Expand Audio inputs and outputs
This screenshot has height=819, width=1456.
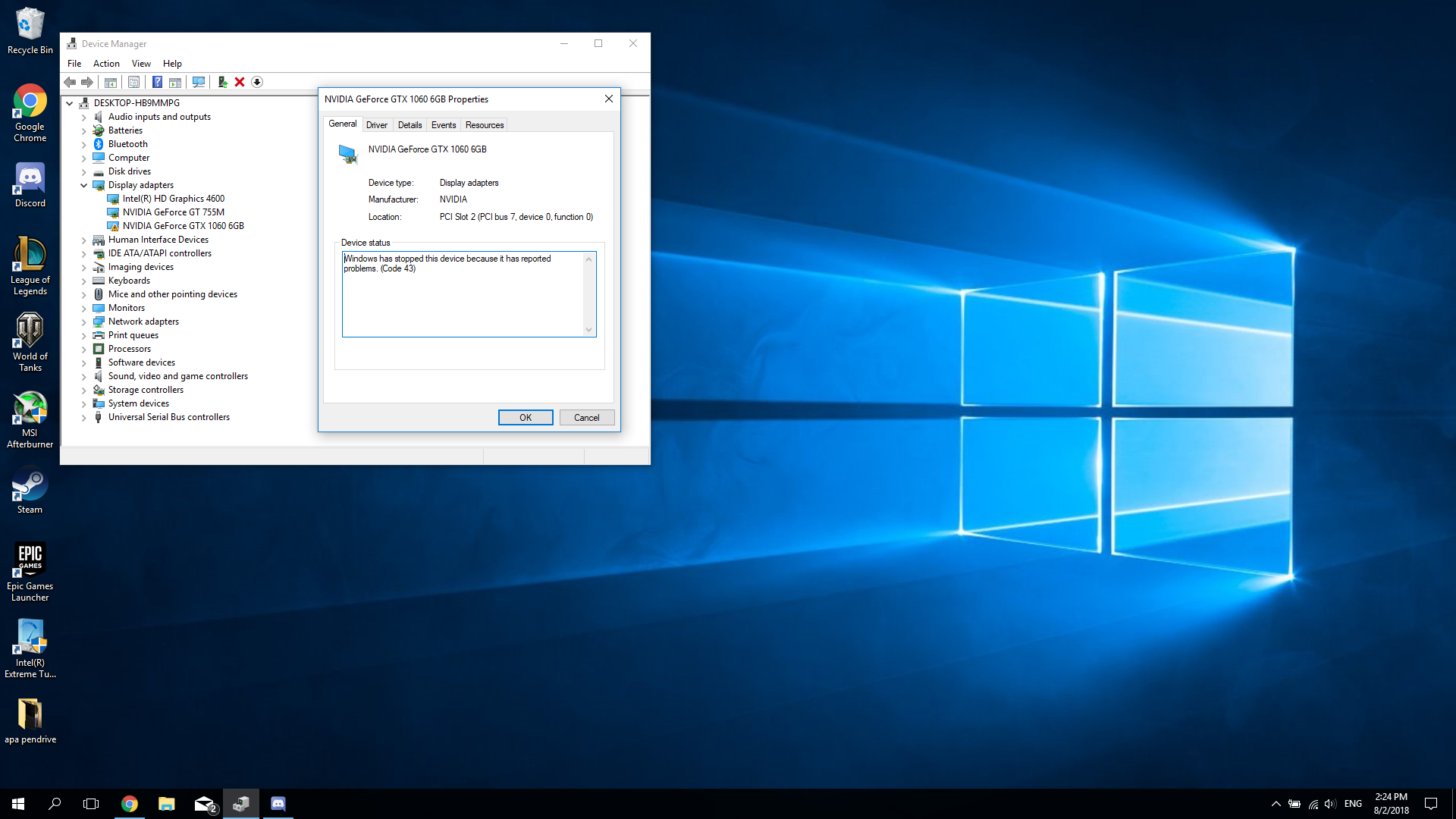(x=84, y=117)
